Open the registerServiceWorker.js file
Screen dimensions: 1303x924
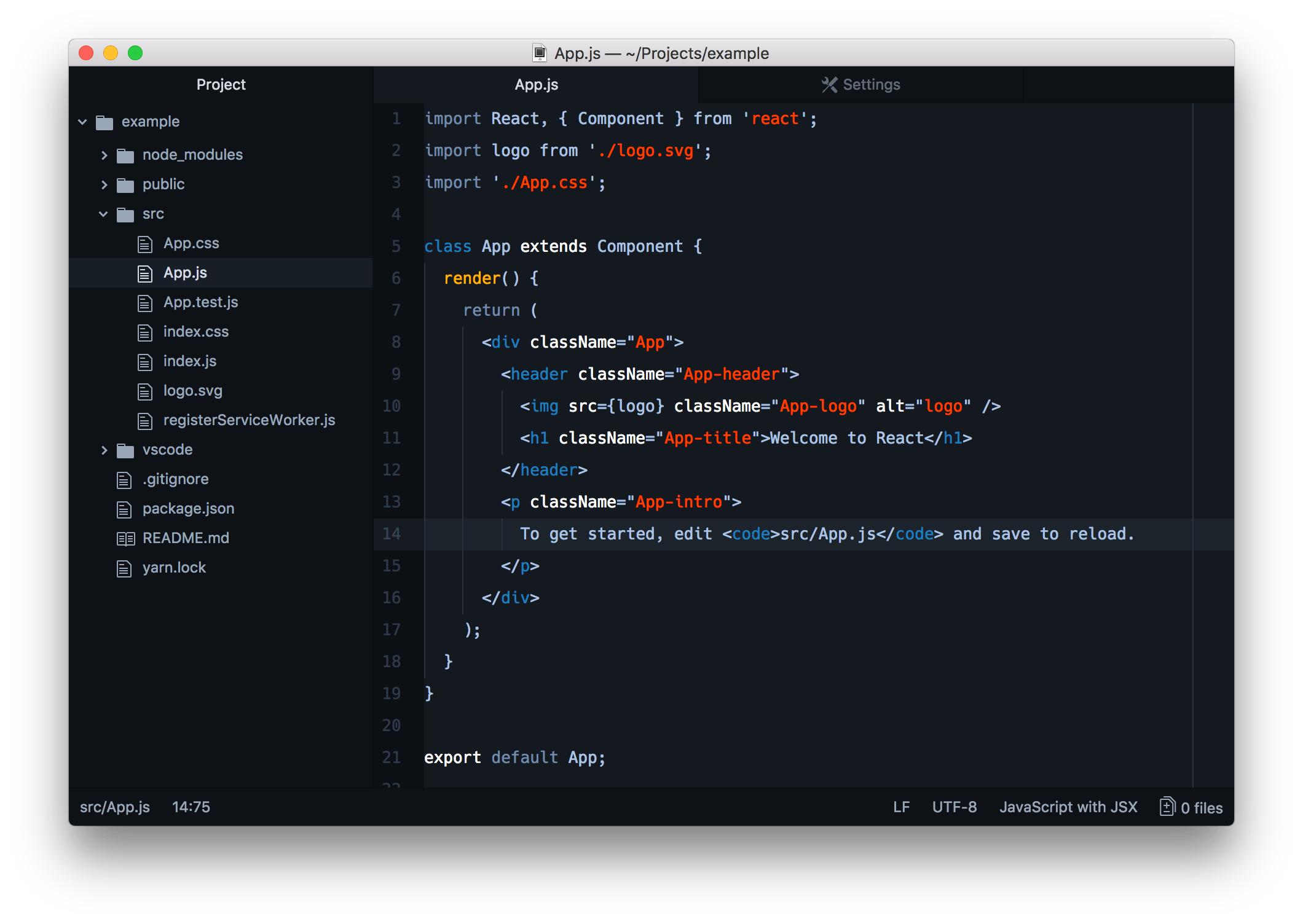[x=249, y=420]
